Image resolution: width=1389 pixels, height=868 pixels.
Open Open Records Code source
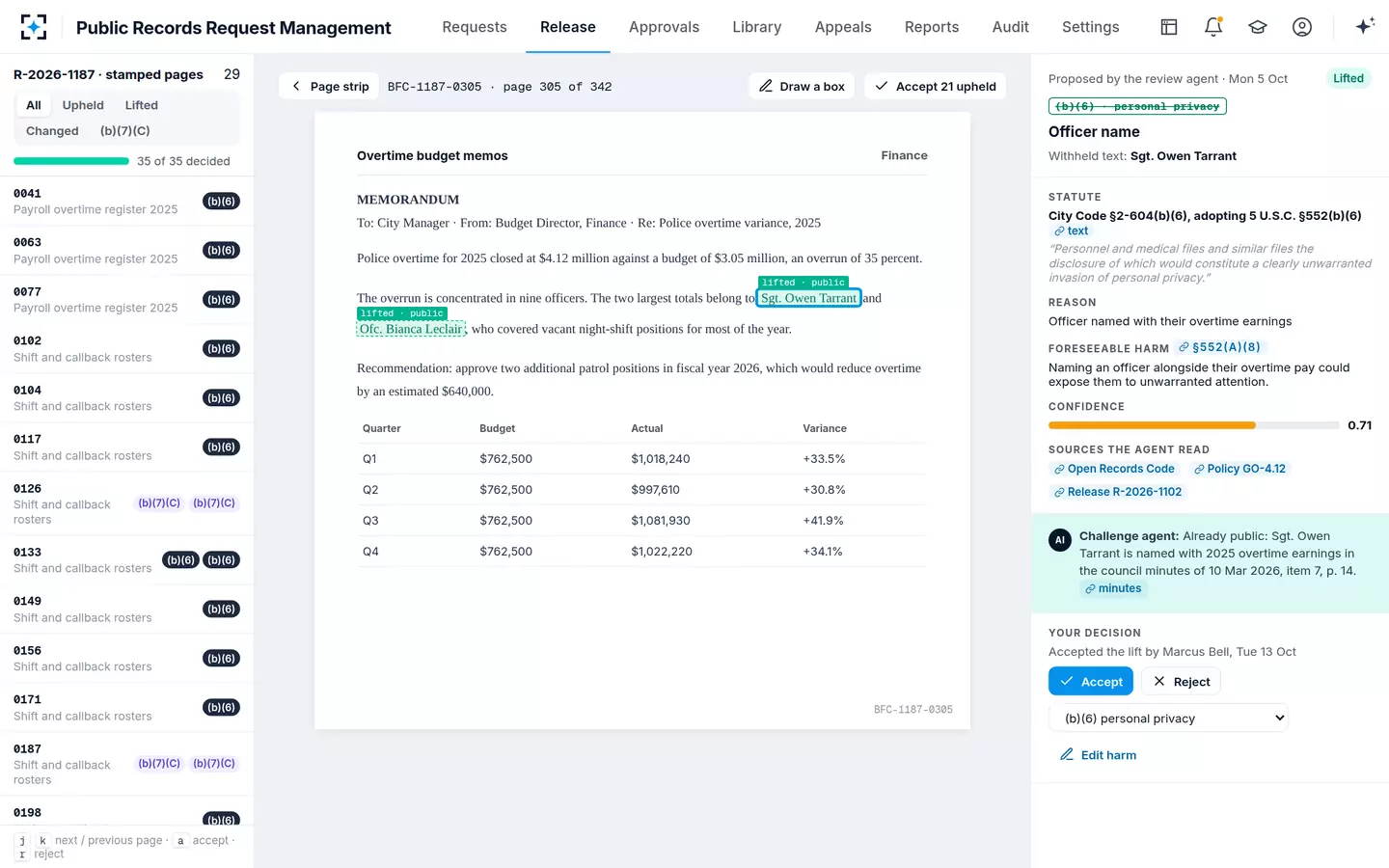click(x=1114, y=469)
